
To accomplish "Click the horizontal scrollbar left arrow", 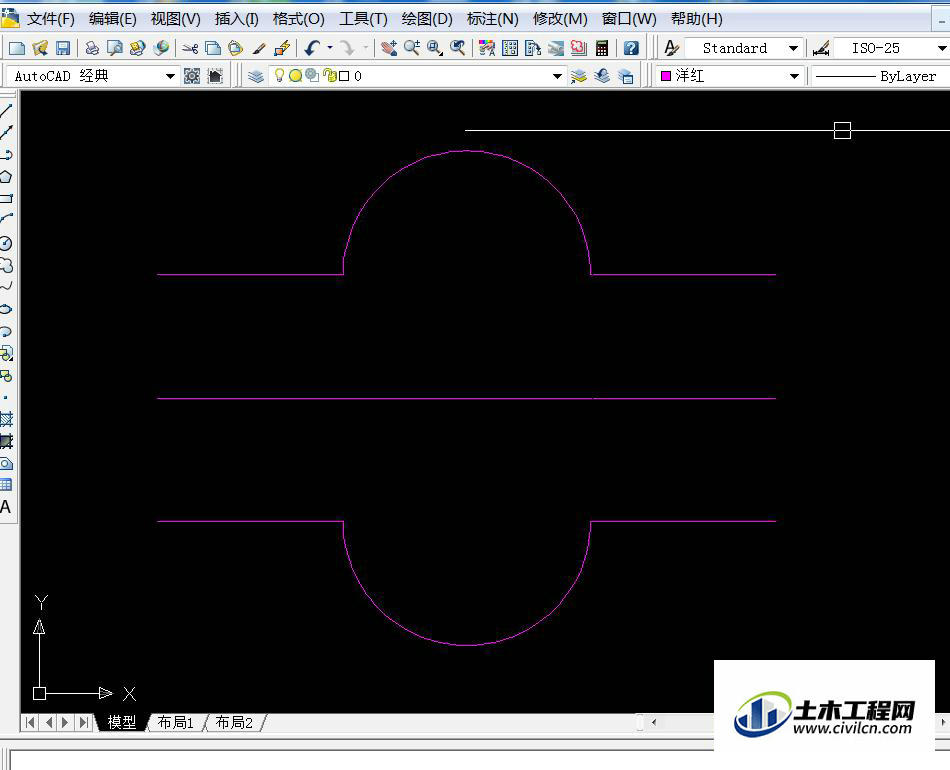I will click(x=654, y=722).
